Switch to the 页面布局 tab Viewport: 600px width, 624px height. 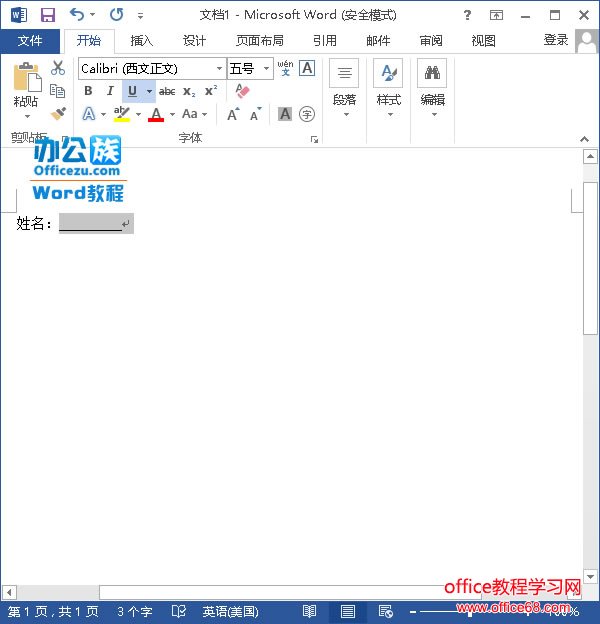(260, 41)
